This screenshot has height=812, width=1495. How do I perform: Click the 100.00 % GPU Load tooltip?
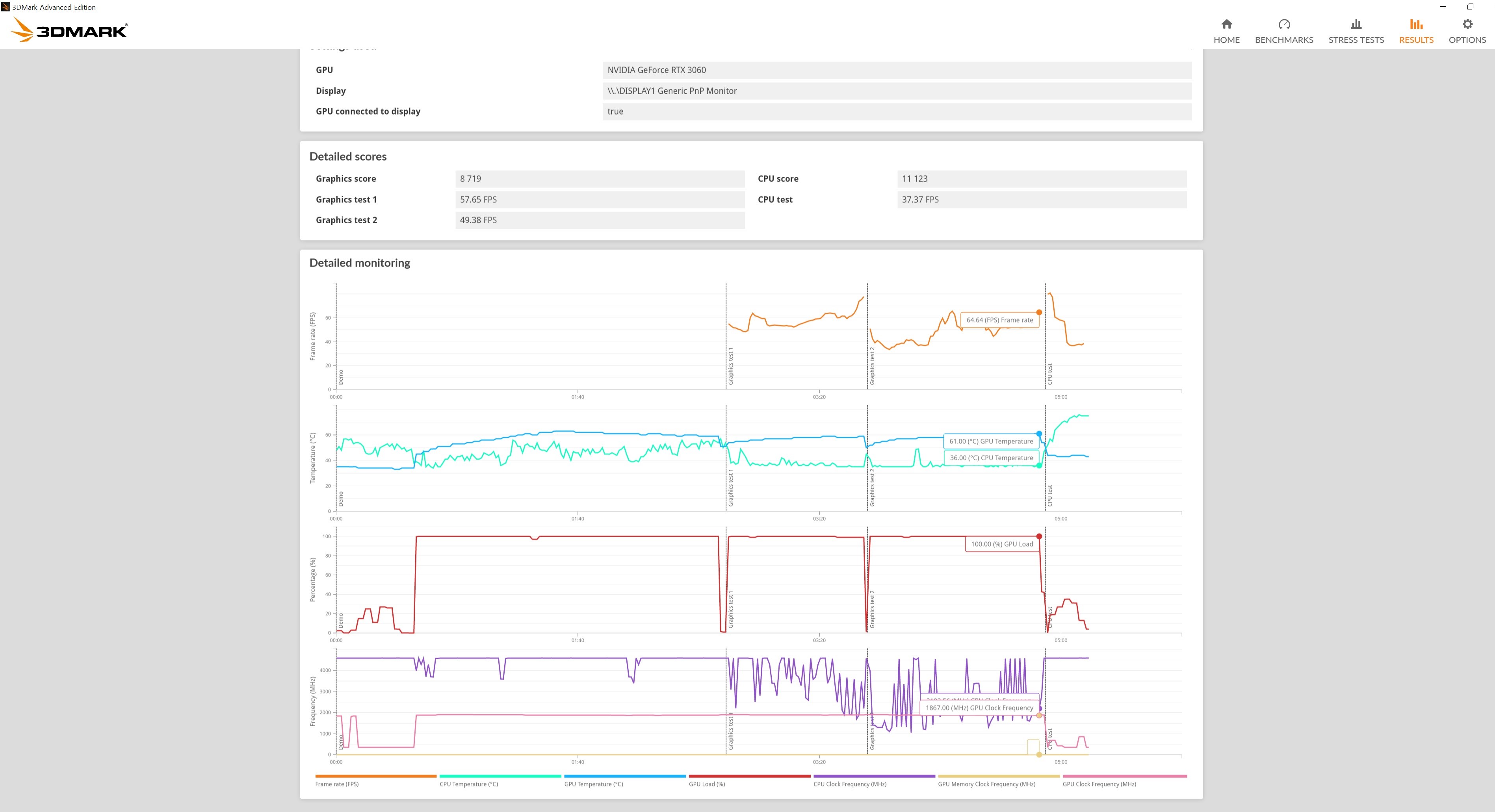pyautogui.click(x=1002, y=544)
